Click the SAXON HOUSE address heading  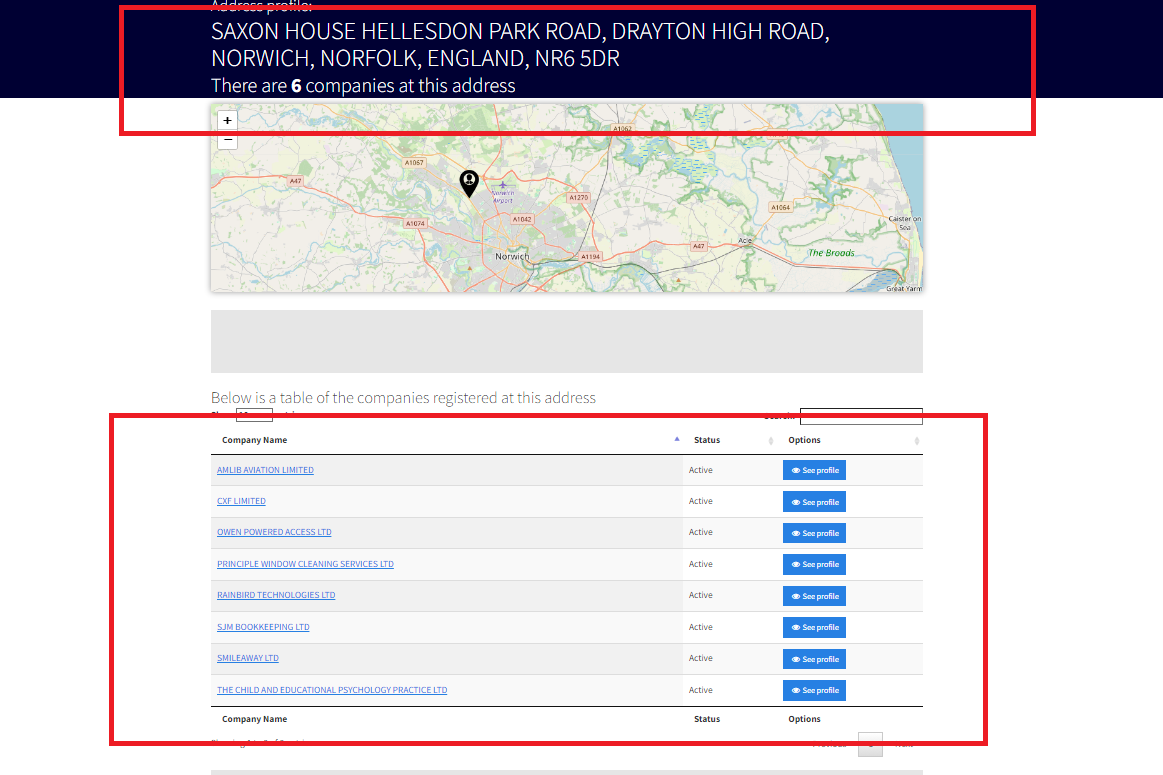[520, 44]
